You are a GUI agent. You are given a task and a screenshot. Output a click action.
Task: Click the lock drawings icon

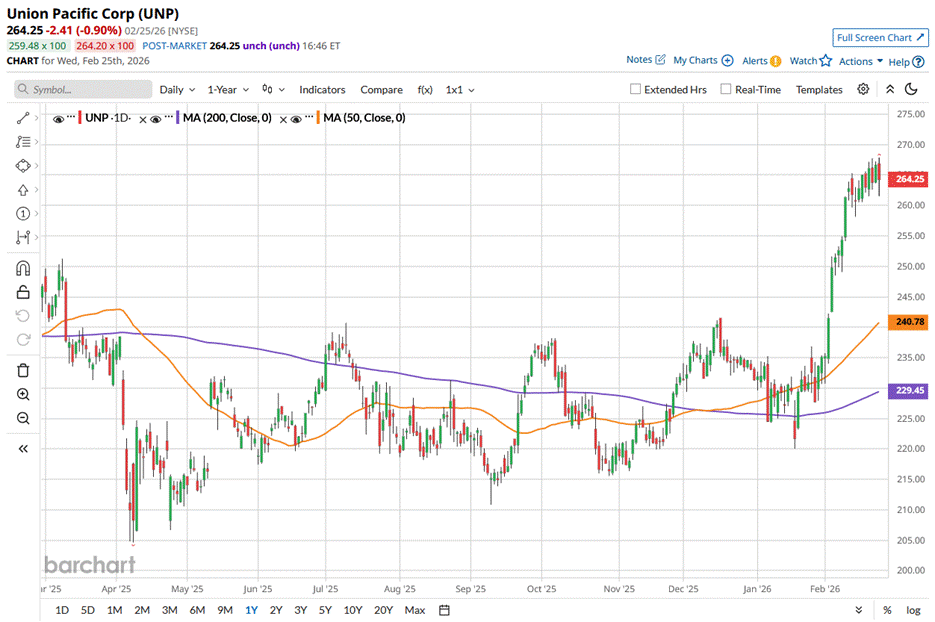[23, 292]
